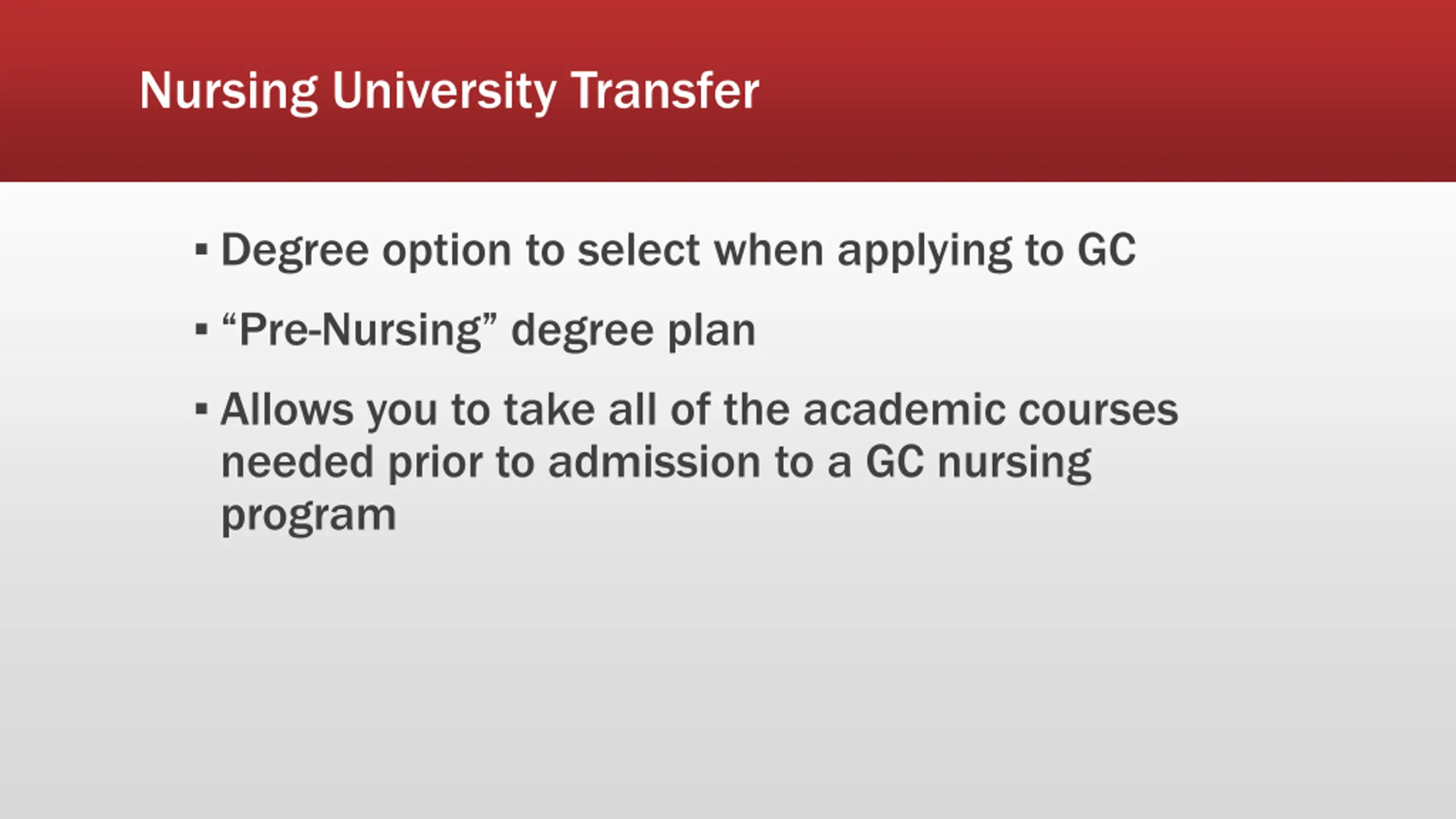Click the words "needed prior"
Screen dimensions: 1456x819
click(352, 463)
